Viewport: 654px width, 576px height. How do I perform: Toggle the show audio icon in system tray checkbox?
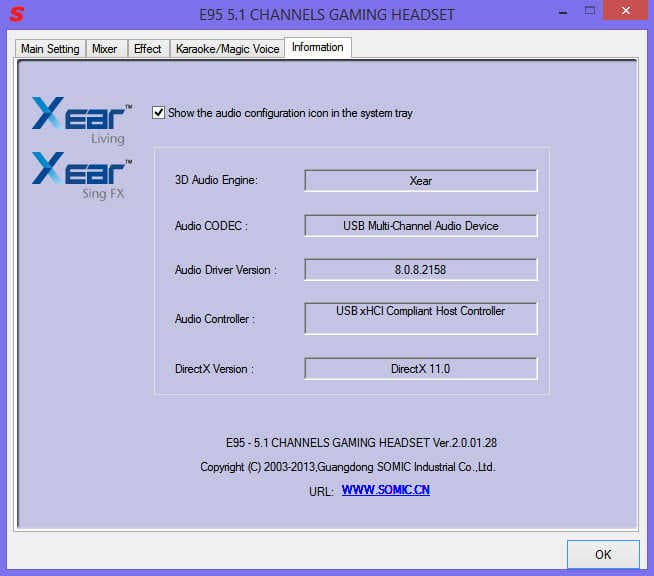coord(158,113)
